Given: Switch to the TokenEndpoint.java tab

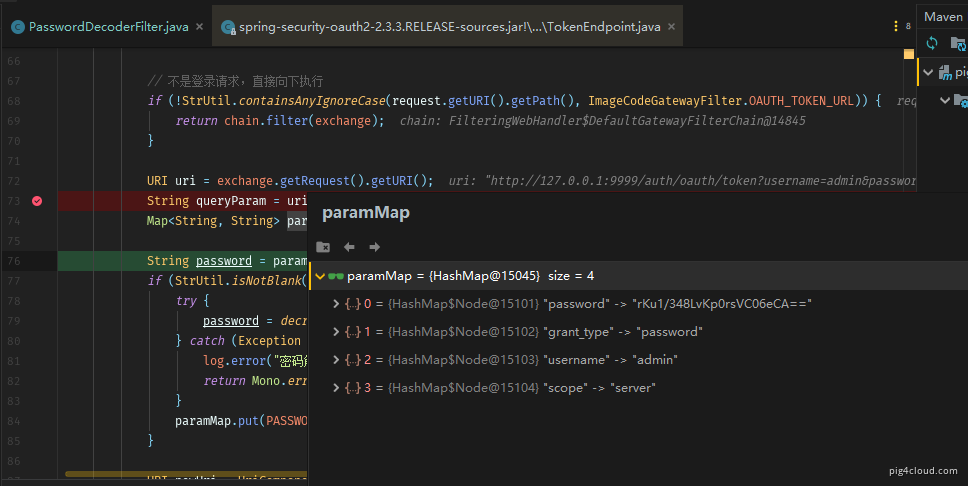Looking at the screenshot, I should point(449,27).
